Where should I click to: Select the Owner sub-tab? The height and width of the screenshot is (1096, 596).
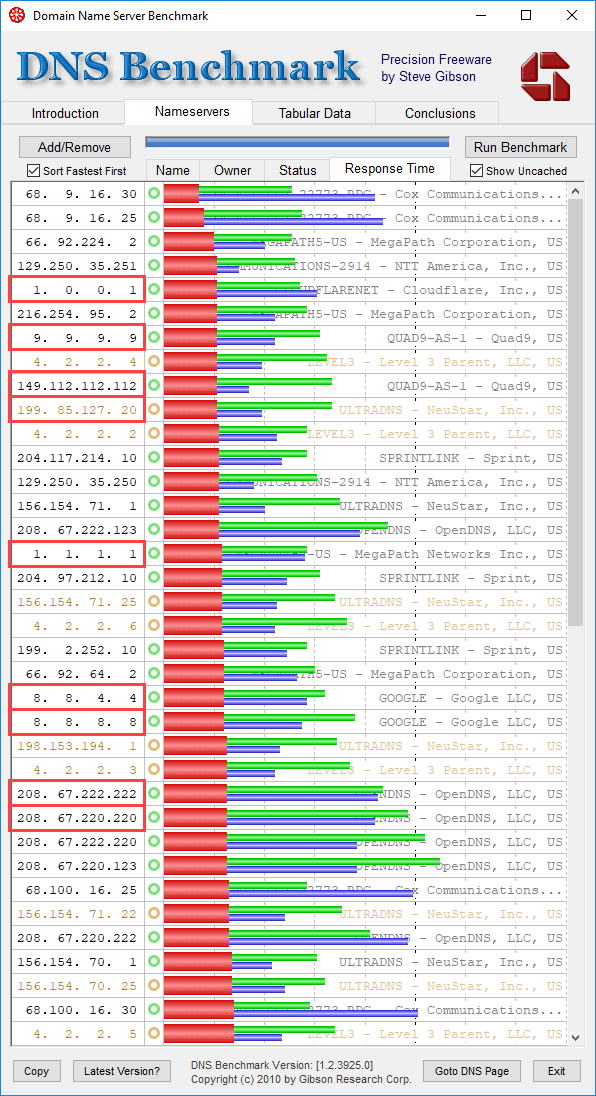tap(233, 170)
